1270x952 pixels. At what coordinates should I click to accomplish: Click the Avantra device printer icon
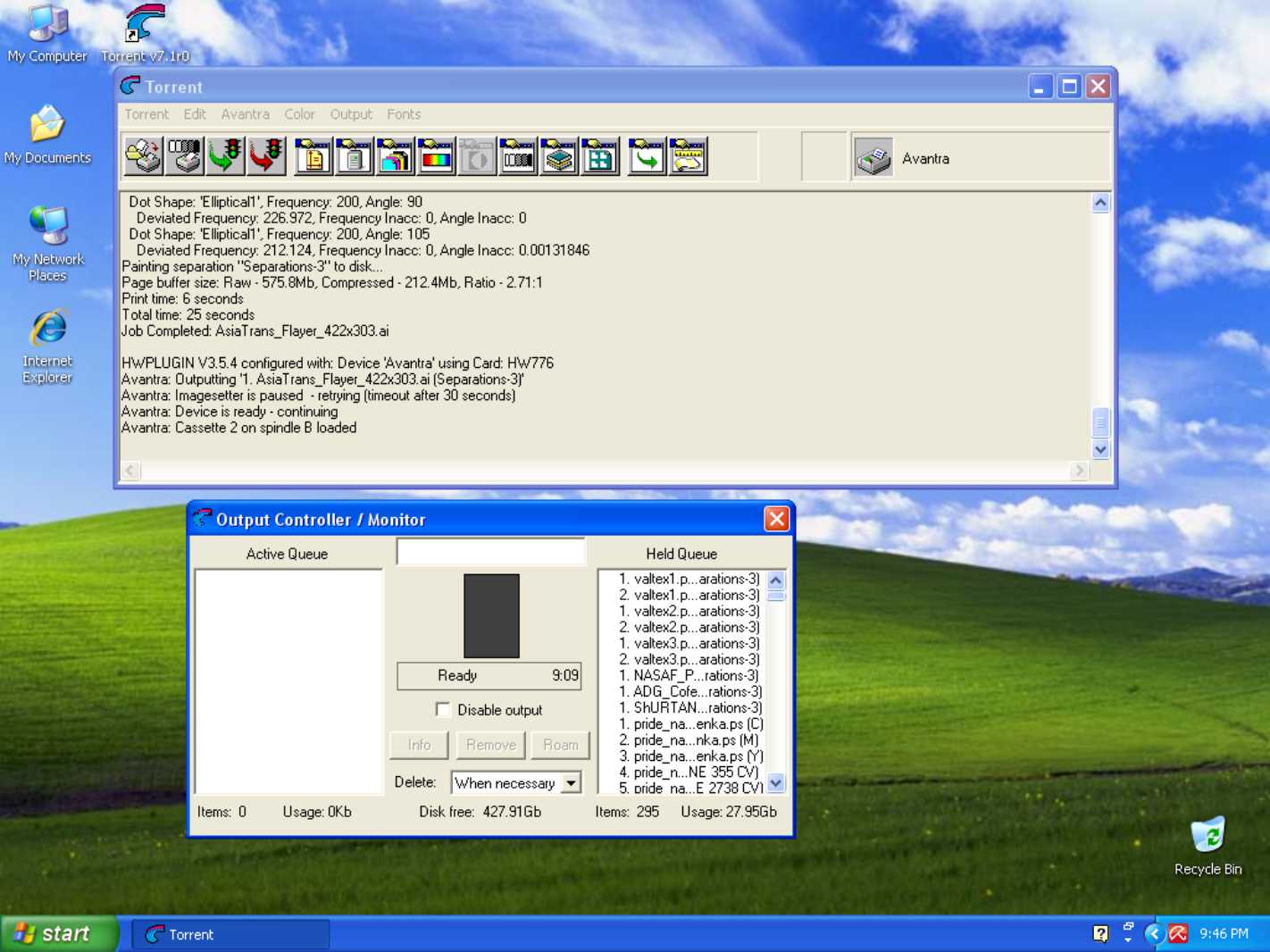873,158
